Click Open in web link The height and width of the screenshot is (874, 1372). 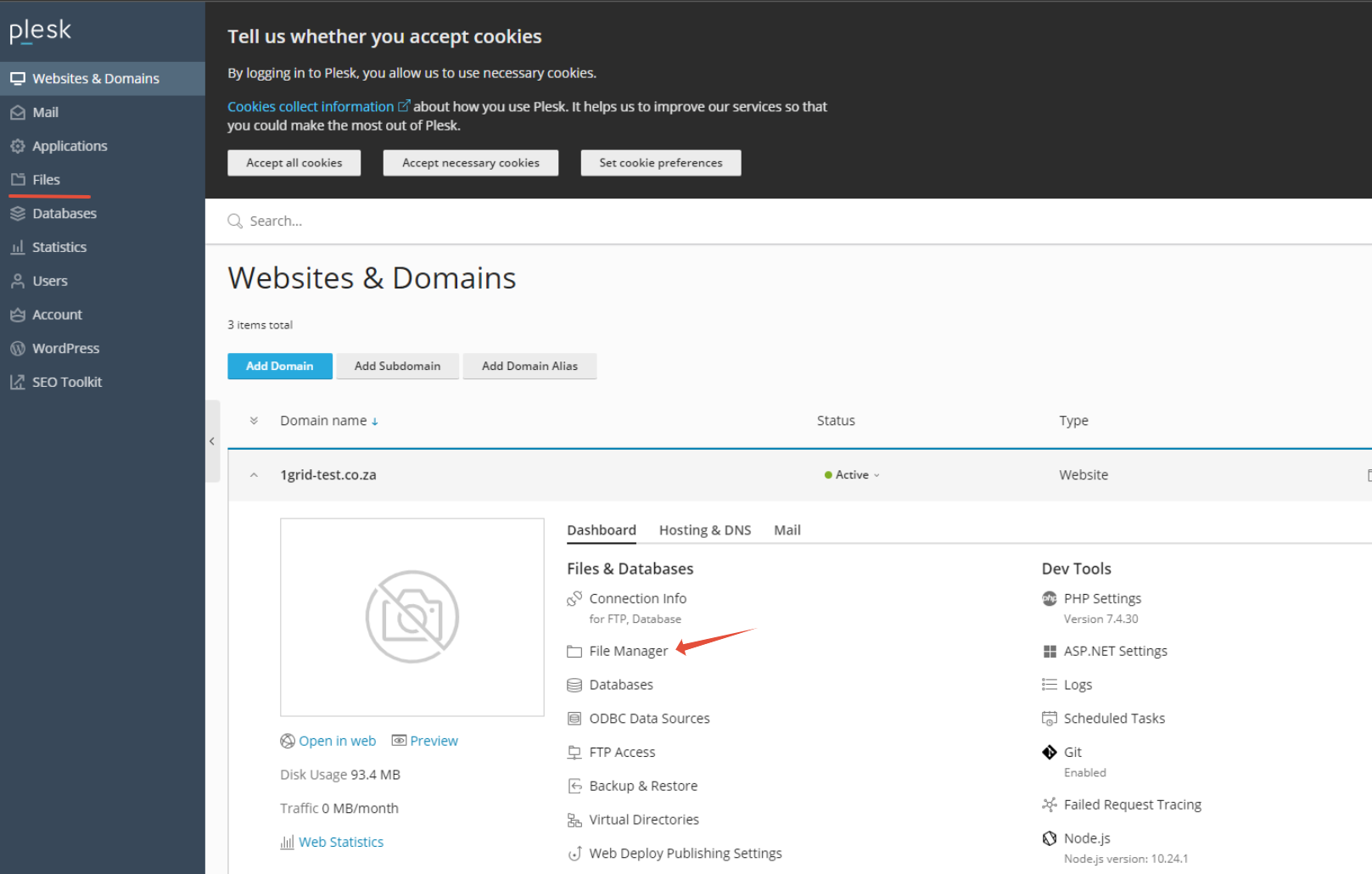pos(328,741)
